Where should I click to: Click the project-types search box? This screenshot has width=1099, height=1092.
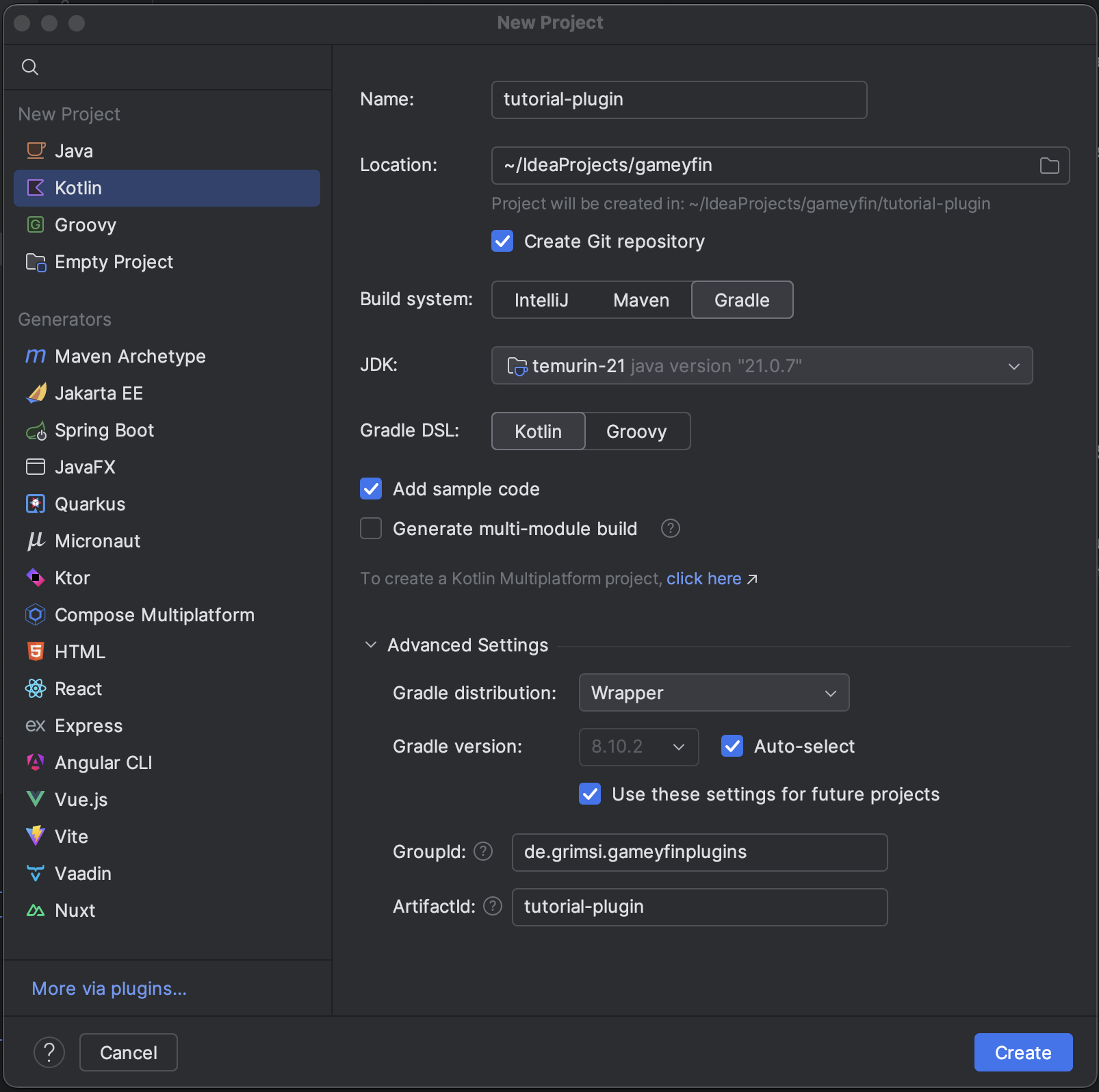(167, 67)
